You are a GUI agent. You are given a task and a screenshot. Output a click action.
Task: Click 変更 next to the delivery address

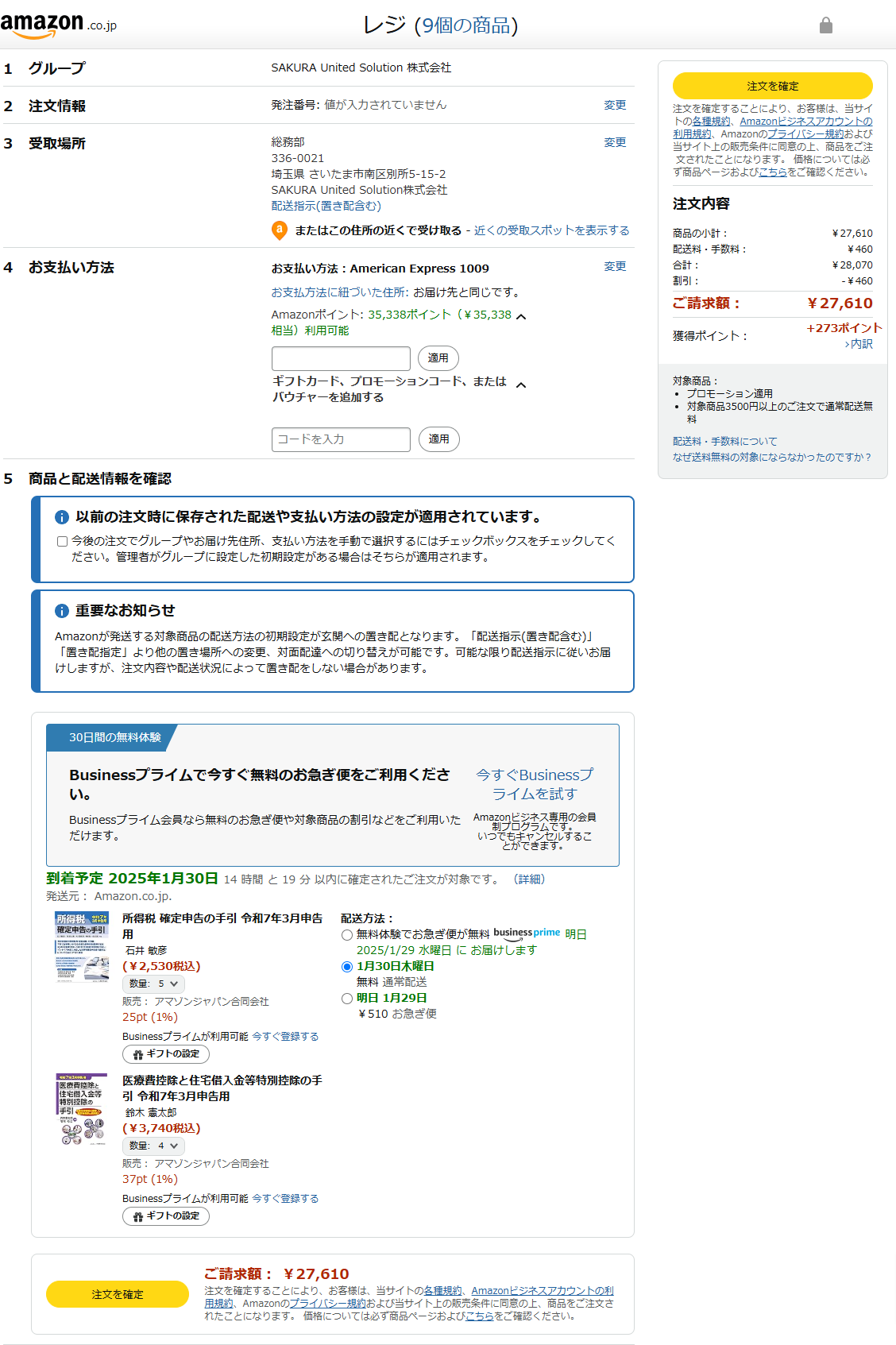point(615,142)
